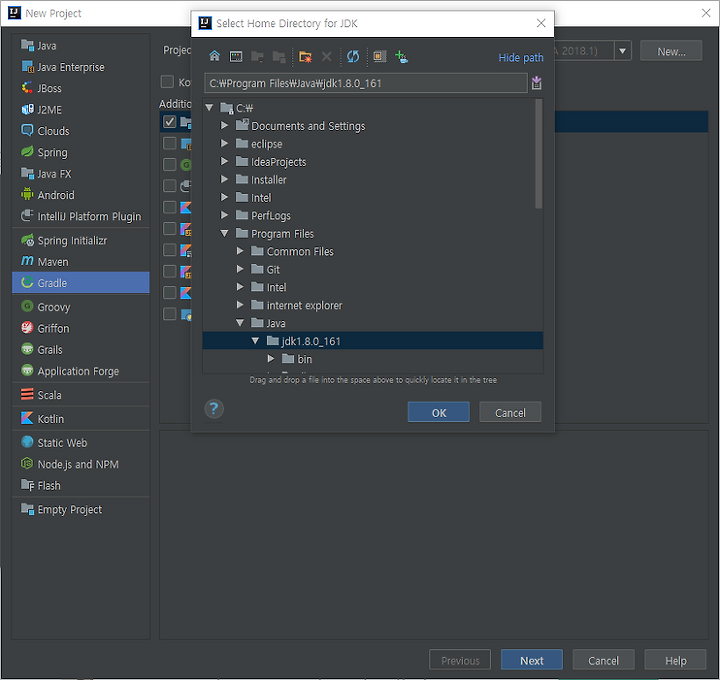Viewport: 720px width, 680px height.
Task: Select the Installer folder row
Action: (x=372, y=180)
